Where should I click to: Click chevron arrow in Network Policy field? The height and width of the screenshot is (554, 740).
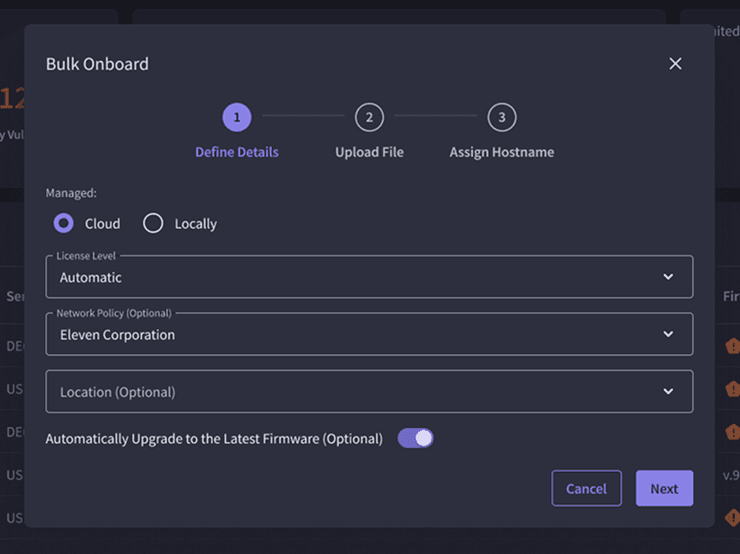pyautogui.click(x=668, y=335)
